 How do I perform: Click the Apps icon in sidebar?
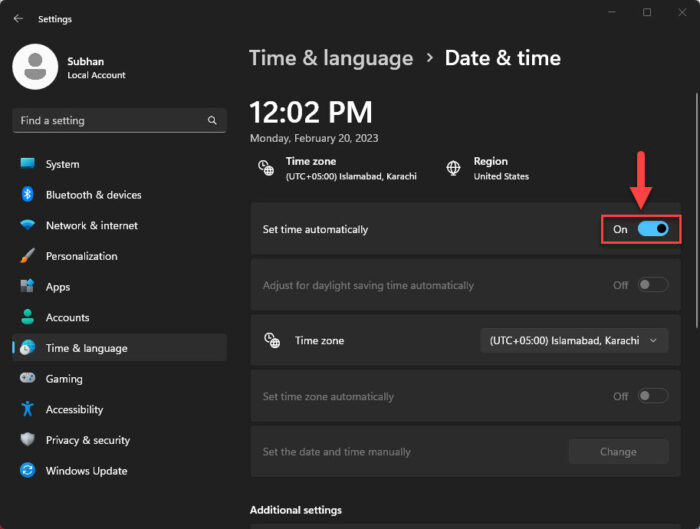tap(27, 286)
